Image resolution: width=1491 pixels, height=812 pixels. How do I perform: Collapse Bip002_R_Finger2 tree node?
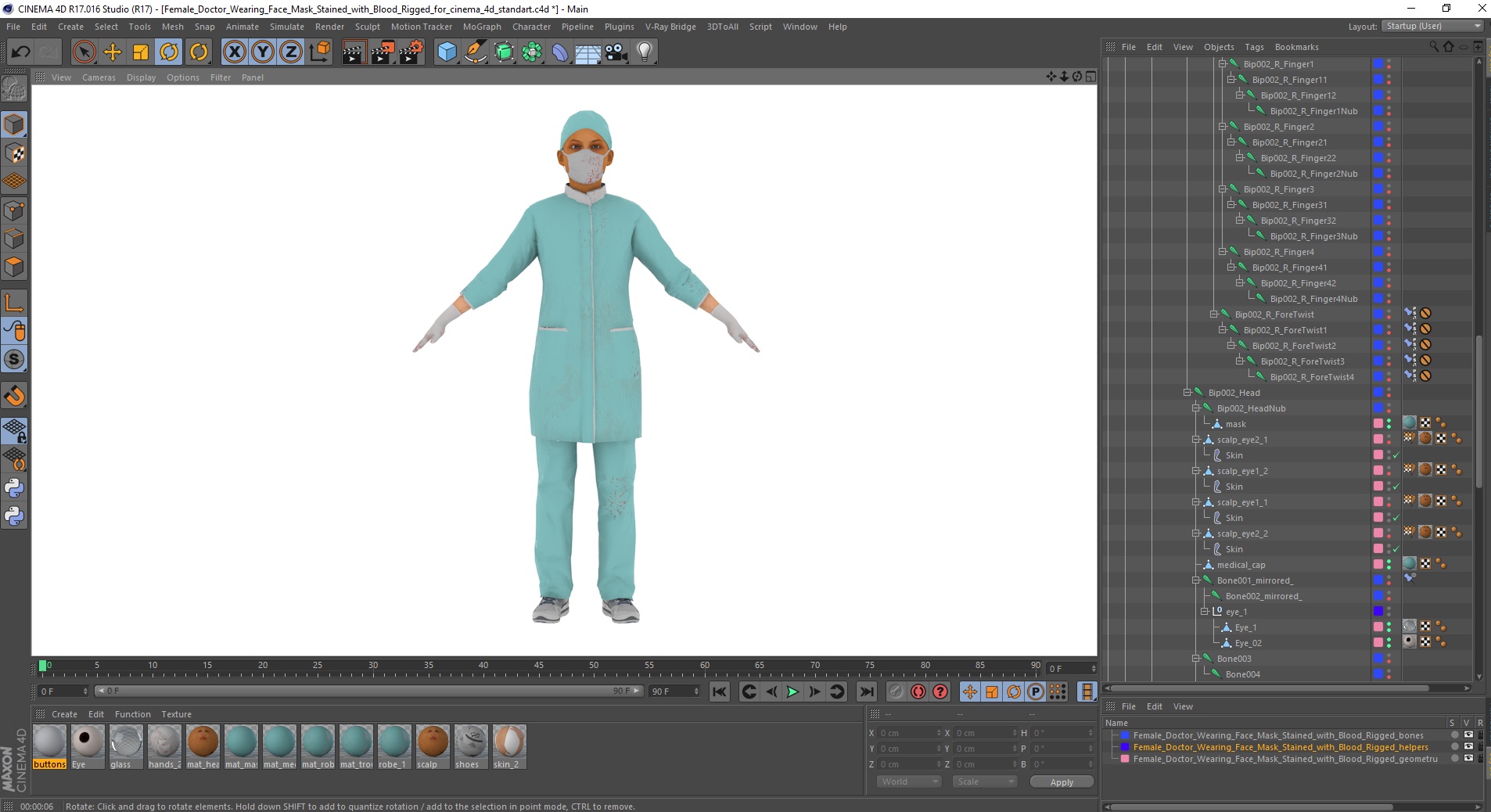click(x=1223, y=127)
